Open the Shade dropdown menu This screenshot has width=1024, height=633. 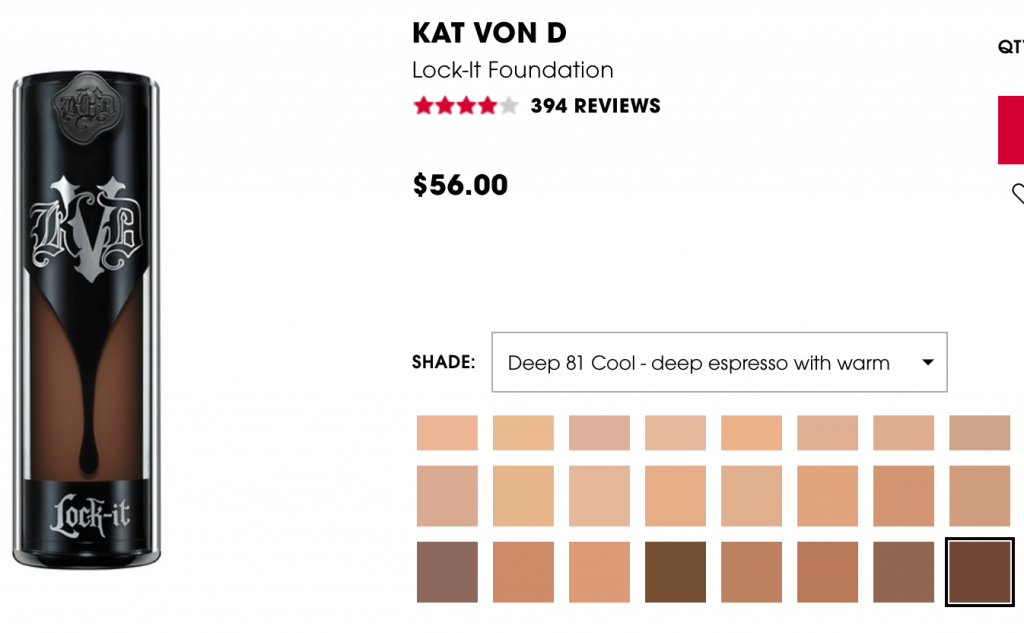[x=719, y=362]
